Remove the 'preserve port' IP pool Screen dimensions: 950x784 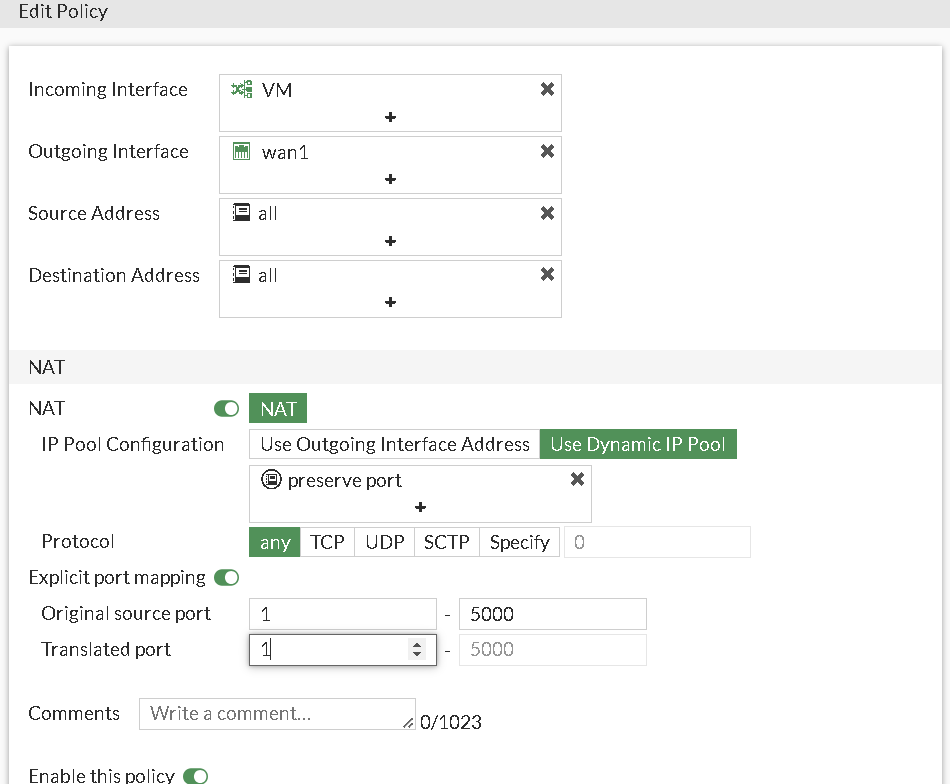[577, 480]
